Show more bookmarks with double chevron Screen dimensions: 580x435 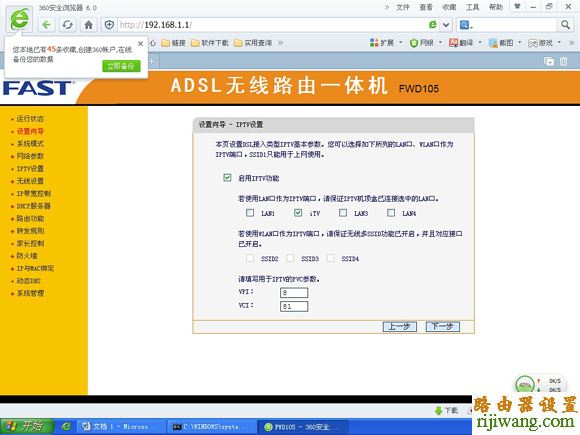281,43
